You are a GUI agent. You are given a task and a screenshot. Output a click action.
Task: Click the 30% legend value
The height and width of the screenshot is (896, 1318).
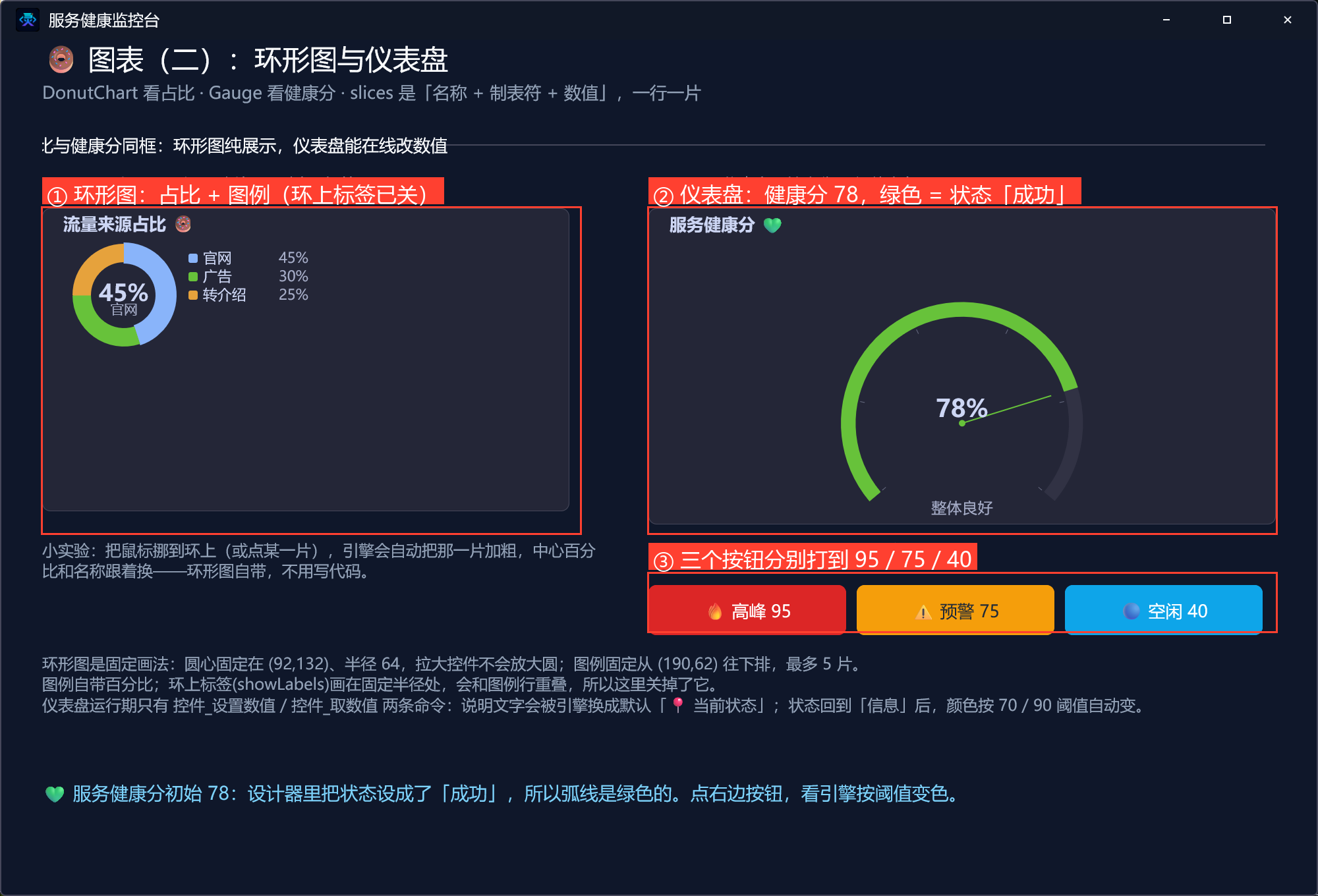point(293,276)
